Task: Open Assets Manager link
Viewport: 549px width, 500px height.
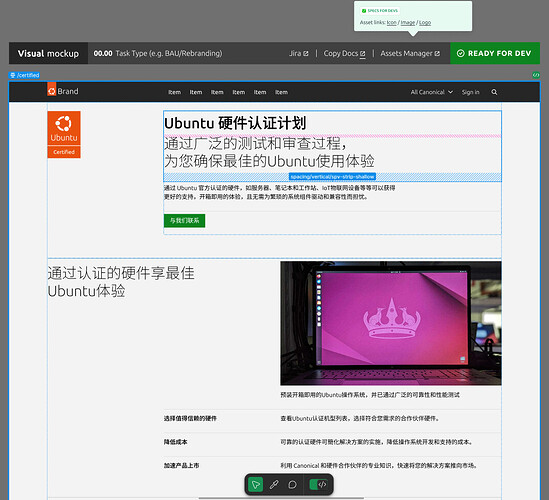Action: (x=410, y=53)
